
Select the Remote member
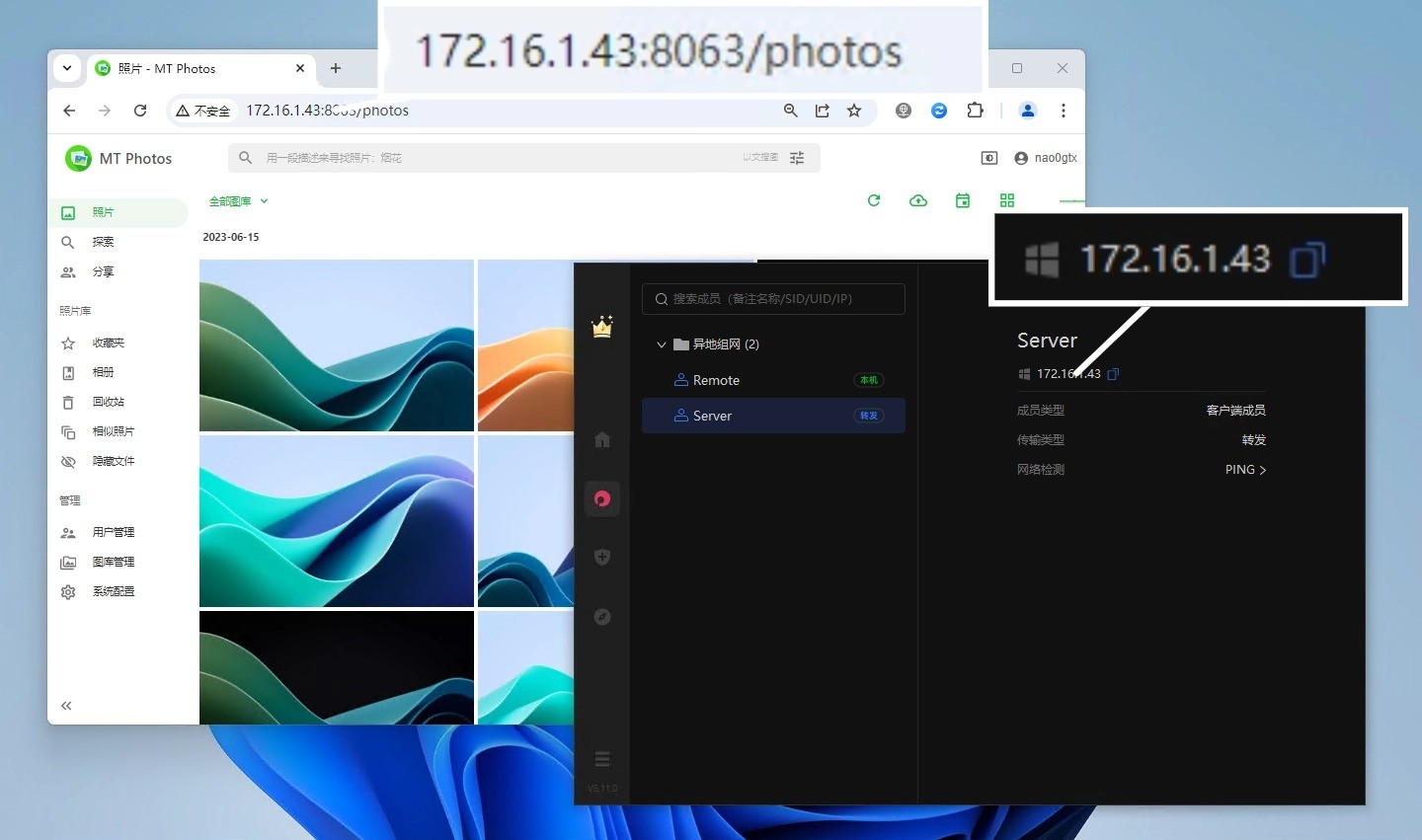pos(717,380)
